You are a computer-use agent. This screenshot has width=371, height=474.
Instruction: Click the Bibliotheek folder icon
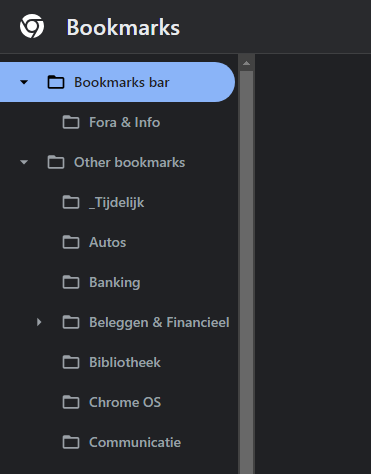pos(71,362)
